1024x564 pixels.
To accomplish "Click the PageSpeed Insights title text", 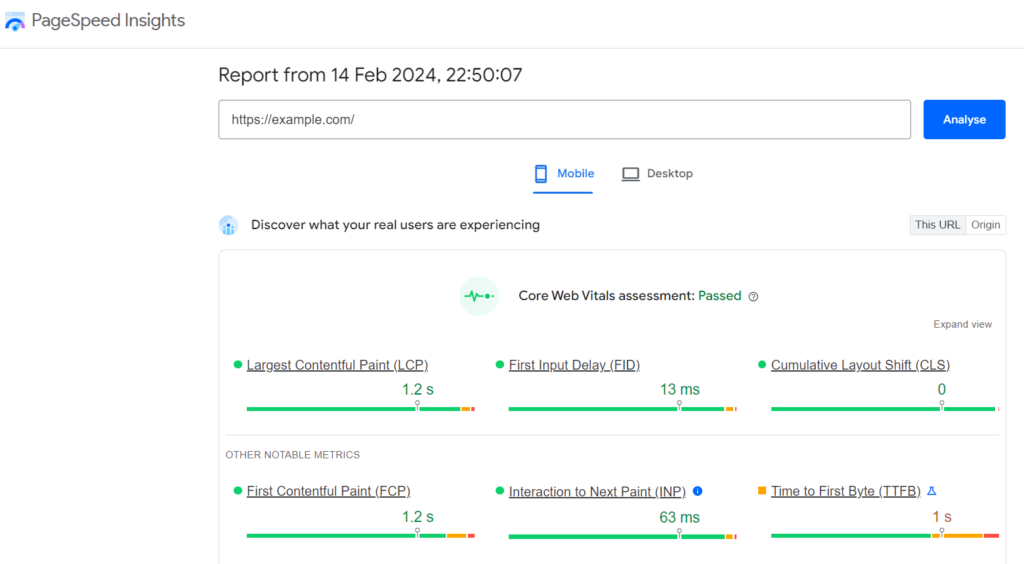I will pos(108,21).
